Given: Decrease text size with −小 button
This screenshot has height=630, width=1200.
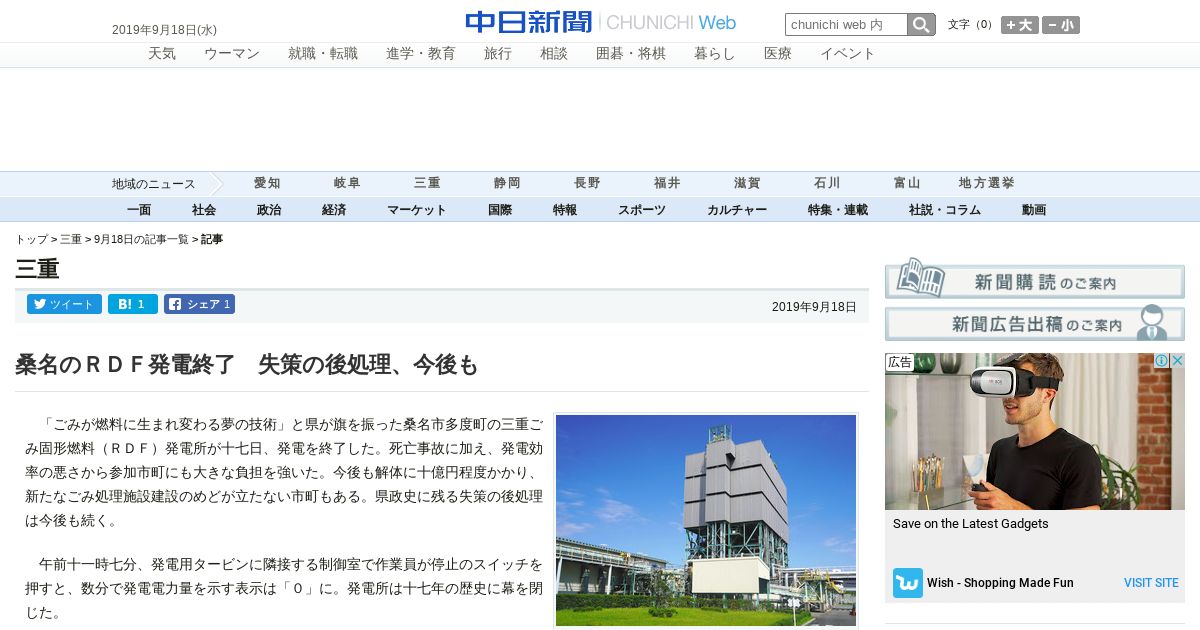Looking at the screenshot, I should [1060, 25].
